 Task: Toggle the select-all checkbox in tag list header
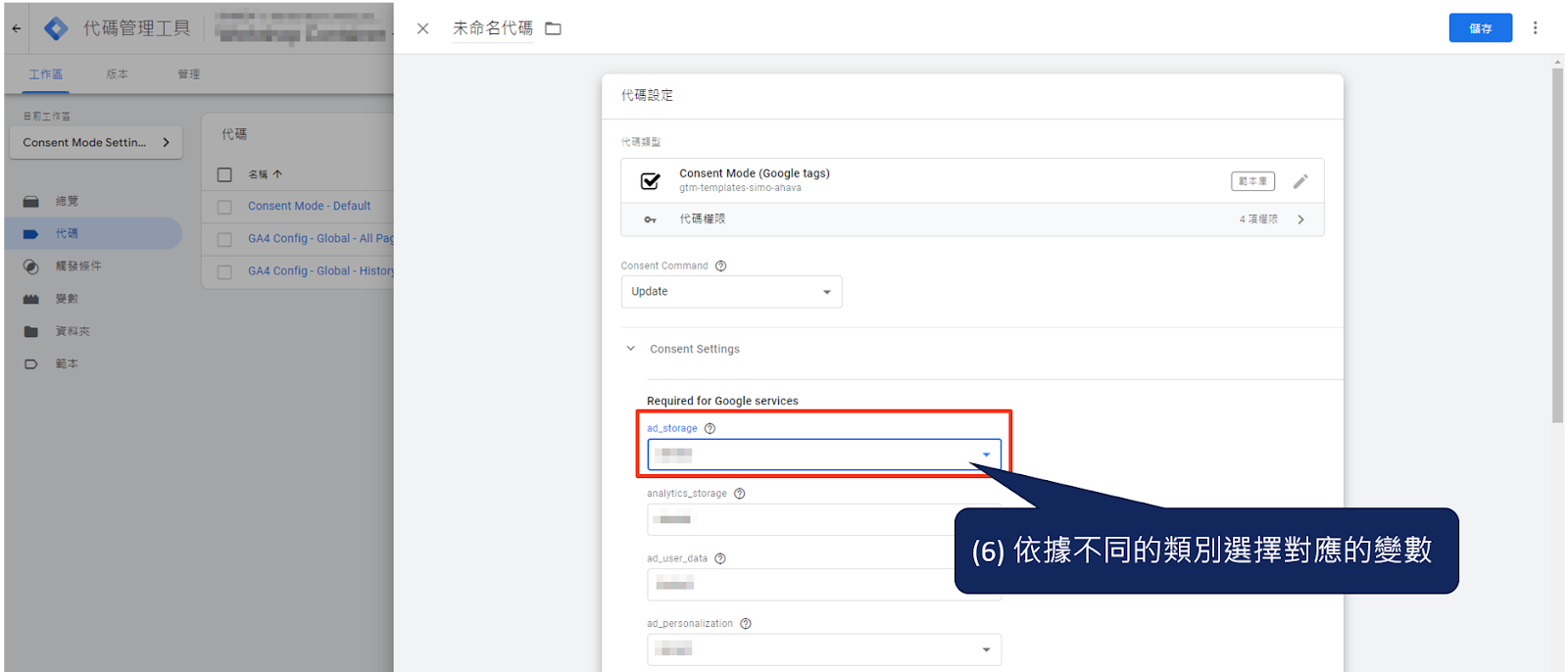pyautogui.click(x=224, y=174)
